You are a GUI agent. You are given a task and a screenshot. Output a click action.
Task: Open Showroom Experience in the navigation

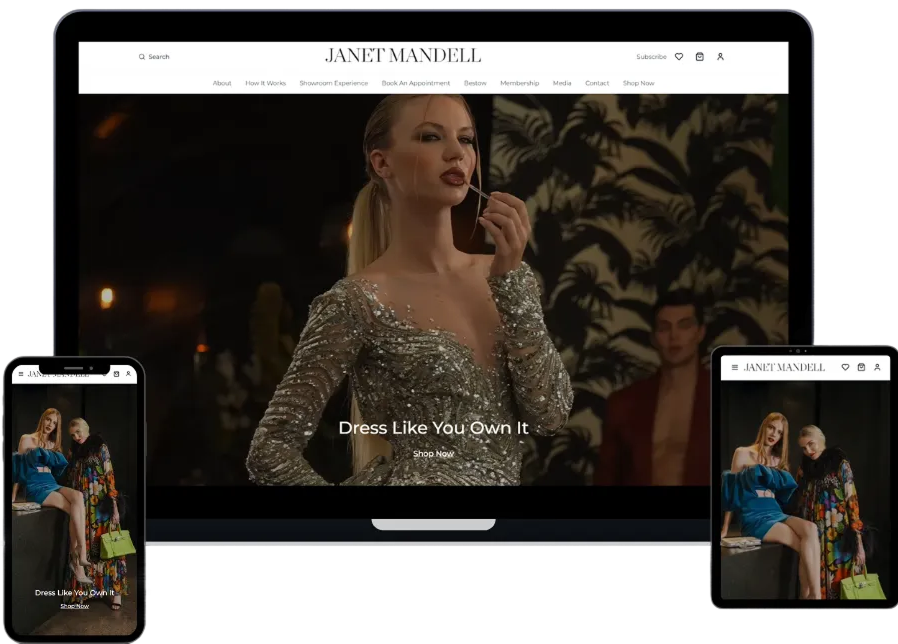point(333,83)
